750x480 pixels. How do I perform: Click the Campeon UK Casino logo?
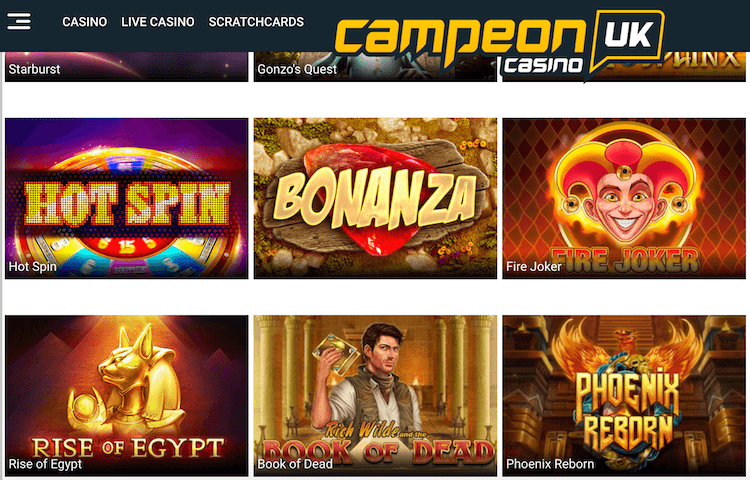click(x=499, y=45)
